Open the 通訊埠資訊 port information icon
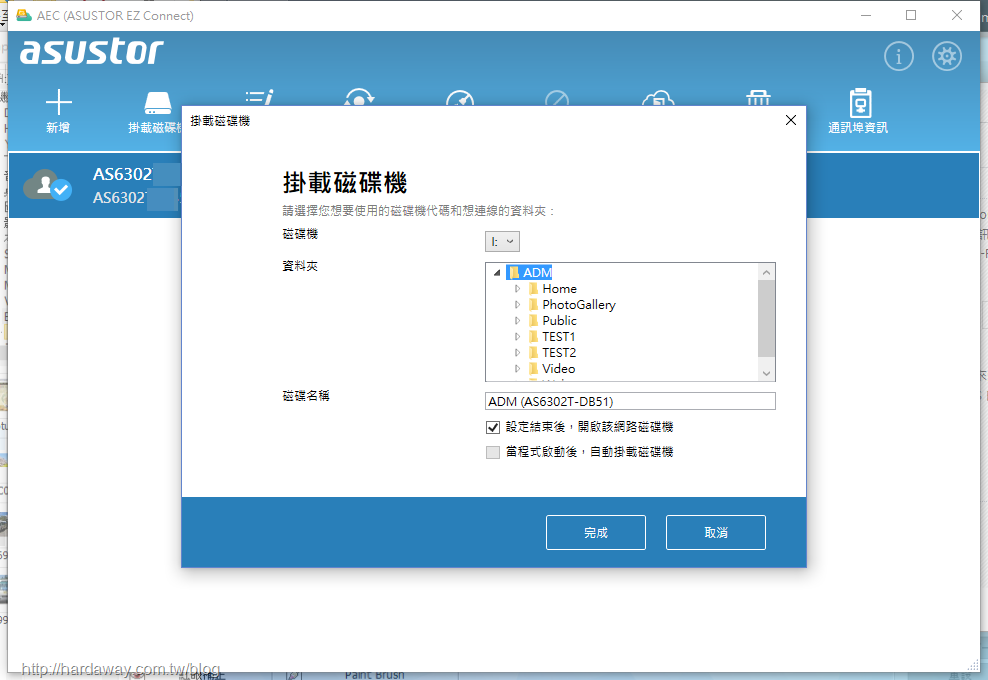Screen dimensions: 988x680 tap(860, 103)
